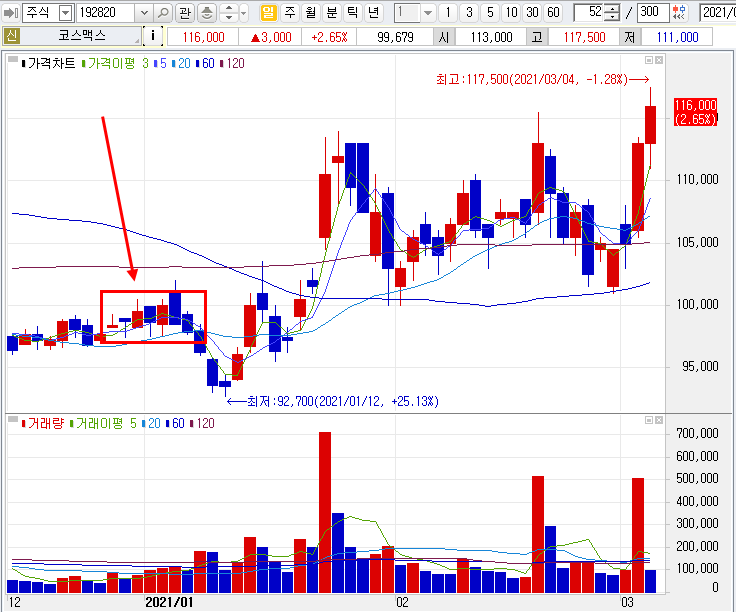Expand the stock code history dropdown
The width and height of the screenshot is (736, 612).
[x=144, y=13]
